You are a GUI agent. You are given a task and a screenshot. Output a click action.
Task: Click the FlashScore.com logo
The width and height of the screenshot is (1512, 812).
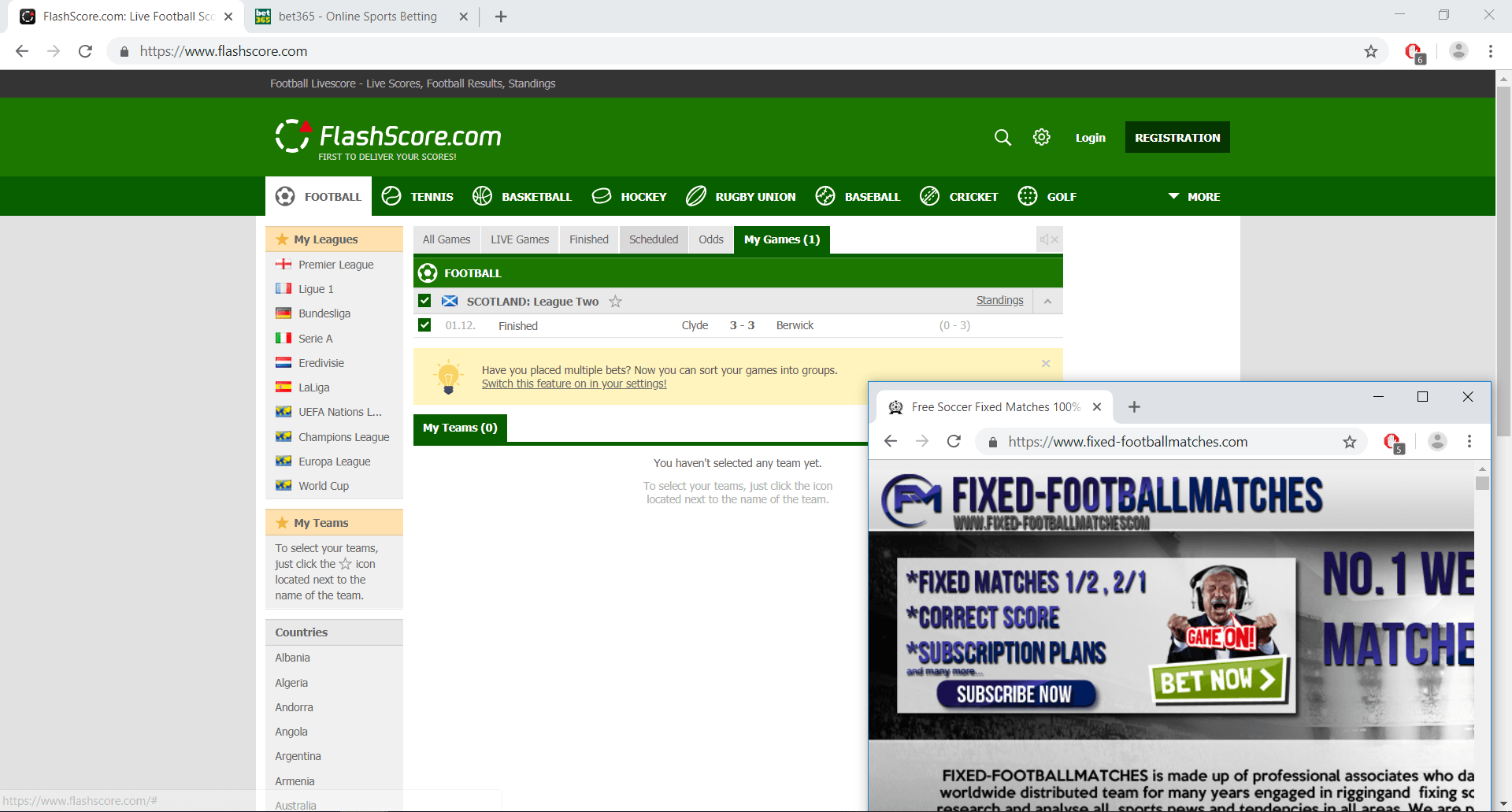pos(388,139)
